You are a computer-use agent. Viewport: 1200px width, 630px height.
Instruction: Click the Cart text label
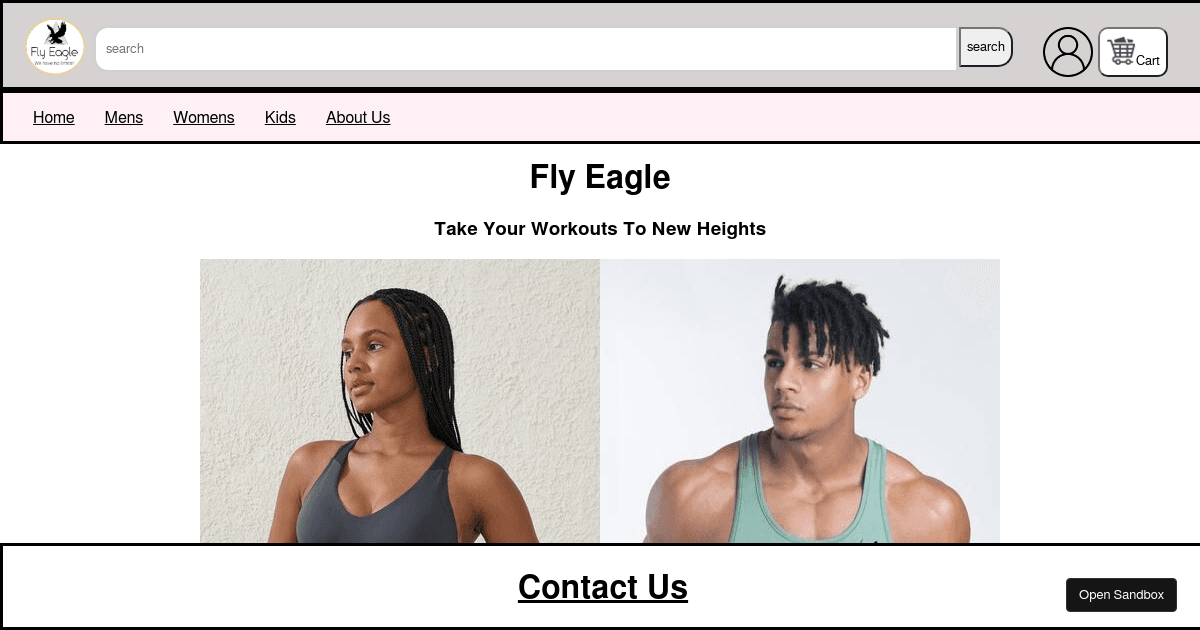1148,61
